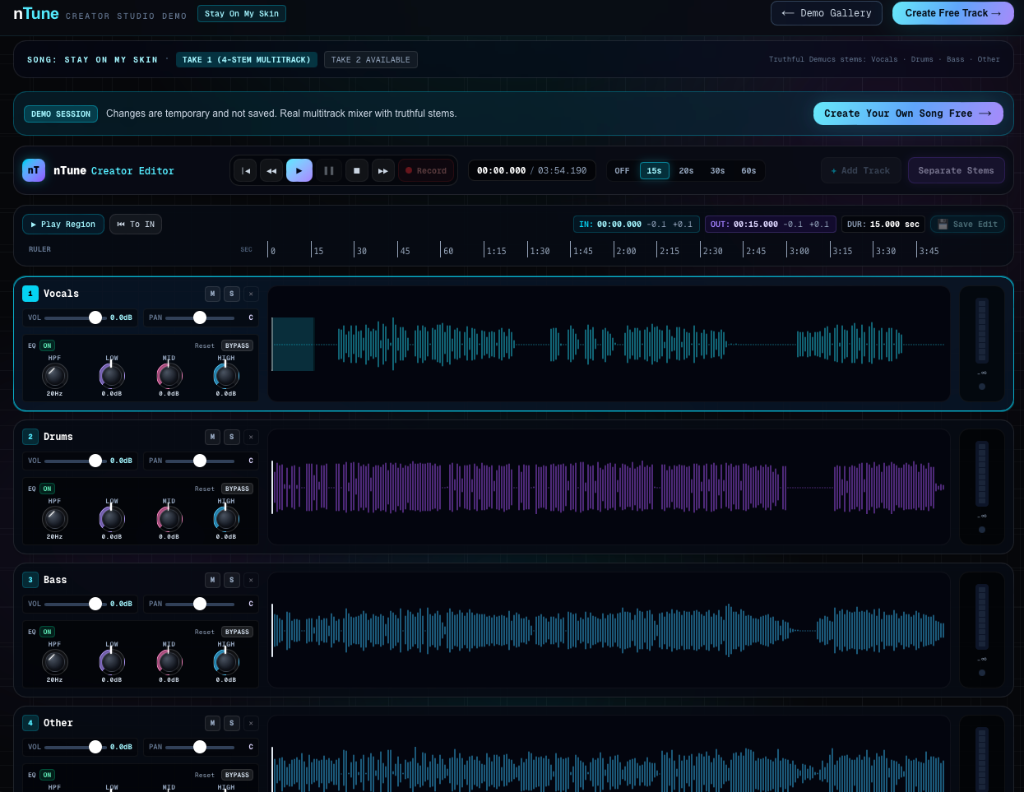The image size is (1024, 792).
Task: Click the Bass pan slider handle
Action: [x=200, y=603]
